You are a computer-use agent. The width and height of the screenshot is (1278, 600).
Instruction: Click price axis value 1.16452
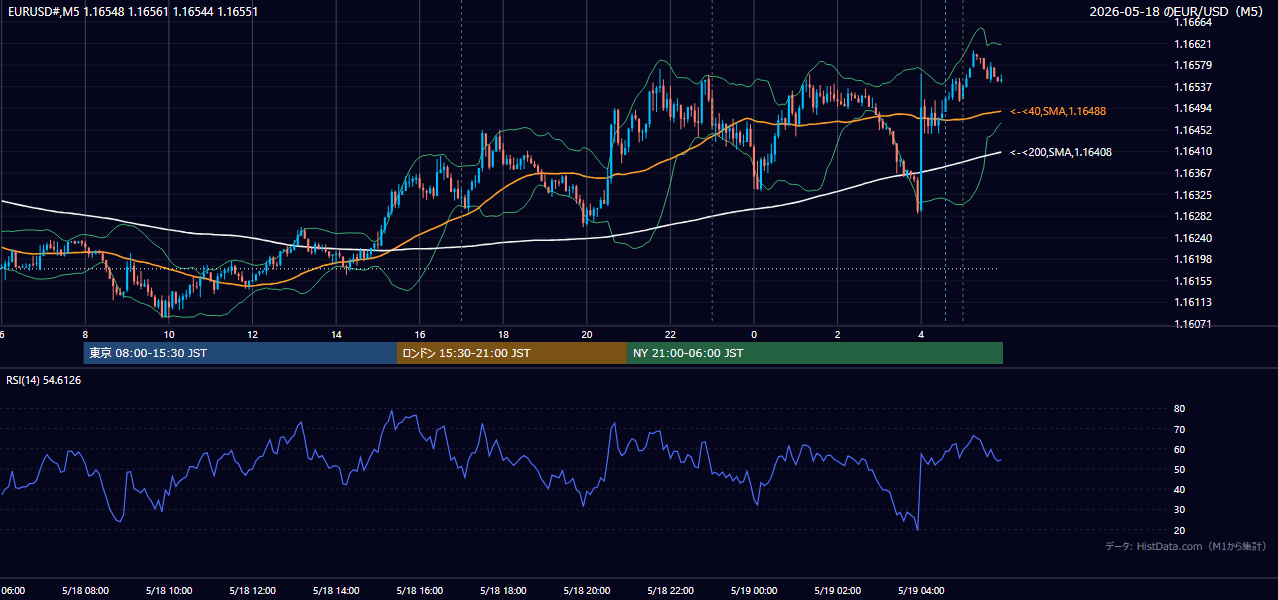tap(1192, 130)
